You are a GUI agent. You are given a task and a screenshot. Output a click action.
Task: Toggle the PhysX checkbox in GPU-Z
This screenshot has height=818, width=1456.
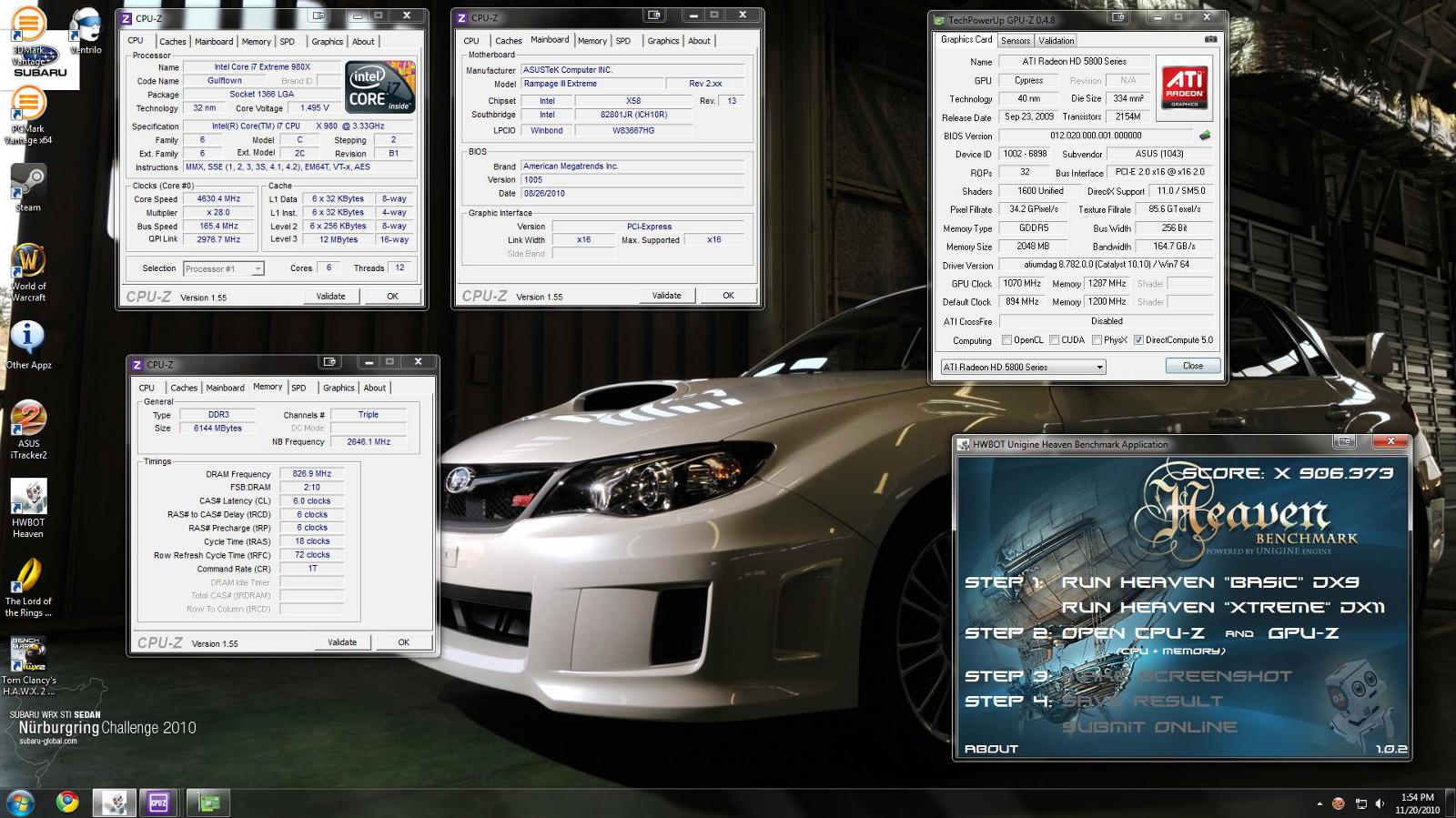[1097, 340]
